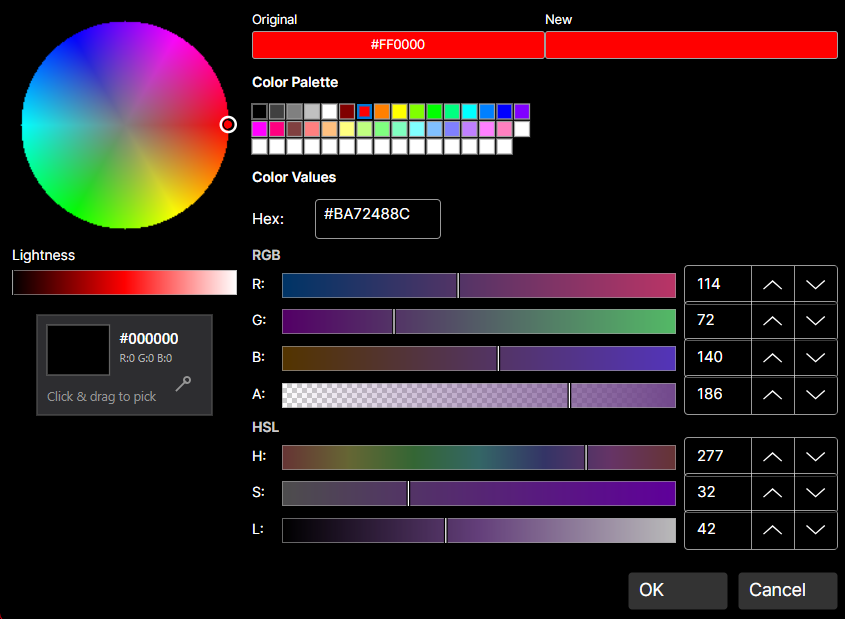The width and height of the screenshot is (845, 619).
Task: Increase the H value with the up arrow
Action: [x=772, y=456]
